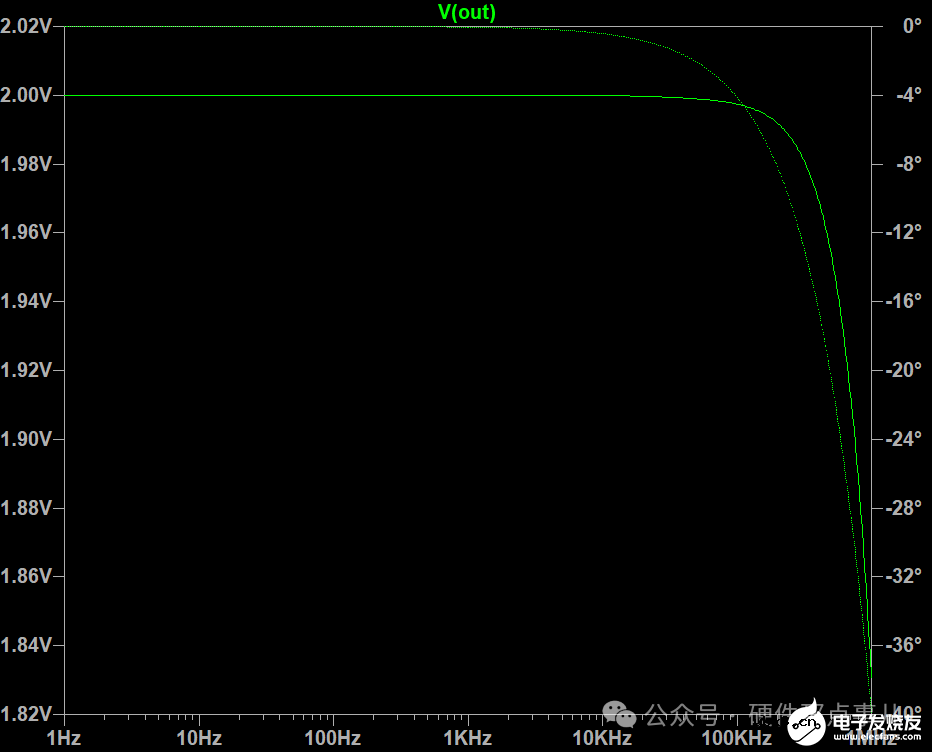This screenshot has height=752, width=932.
Task: Select the -4° phase axis tick
Action: click(x=908, y=95)
